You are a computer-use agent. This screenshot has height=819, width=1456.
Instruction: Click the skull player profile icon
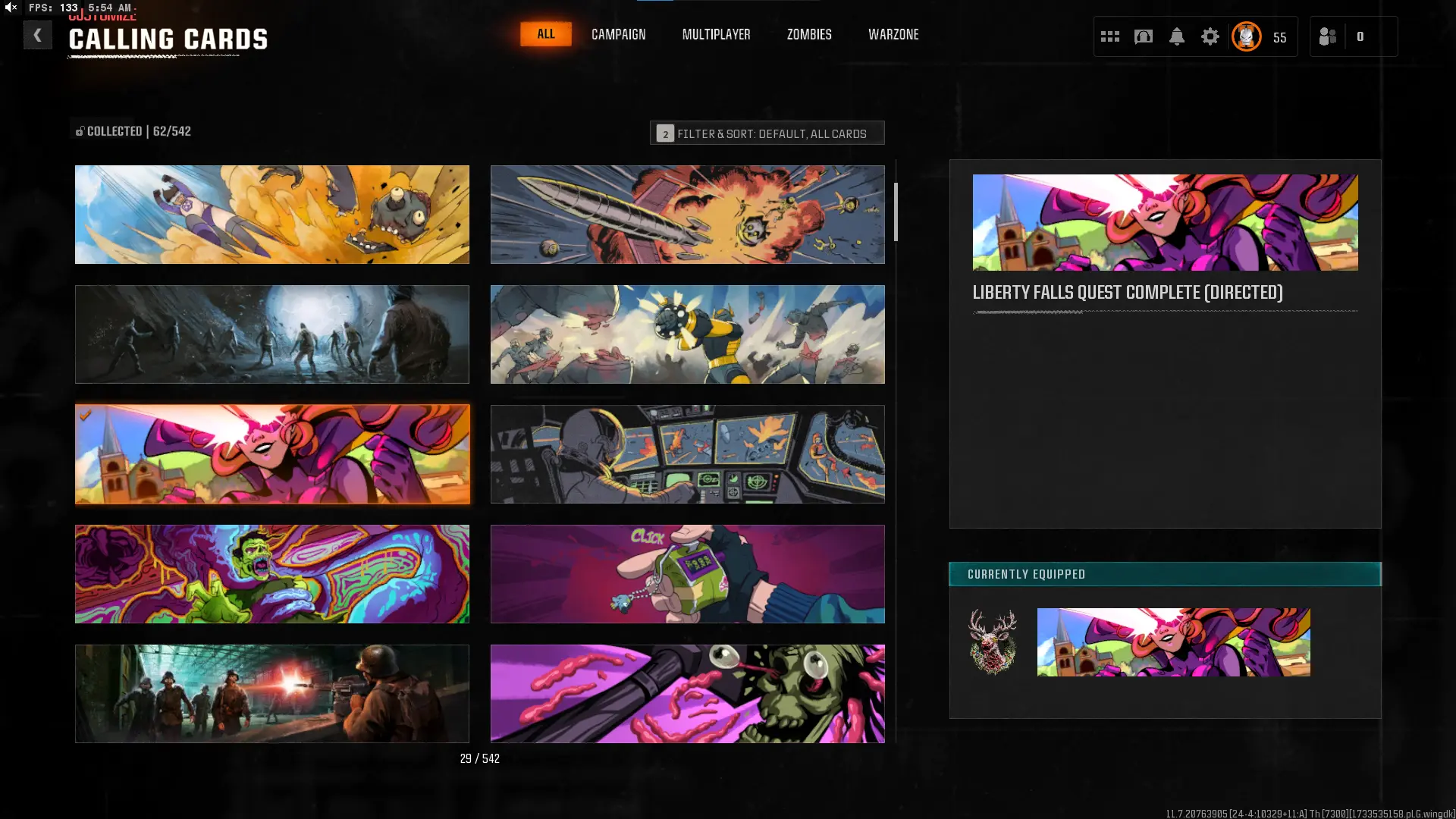tap(1247, 36)
